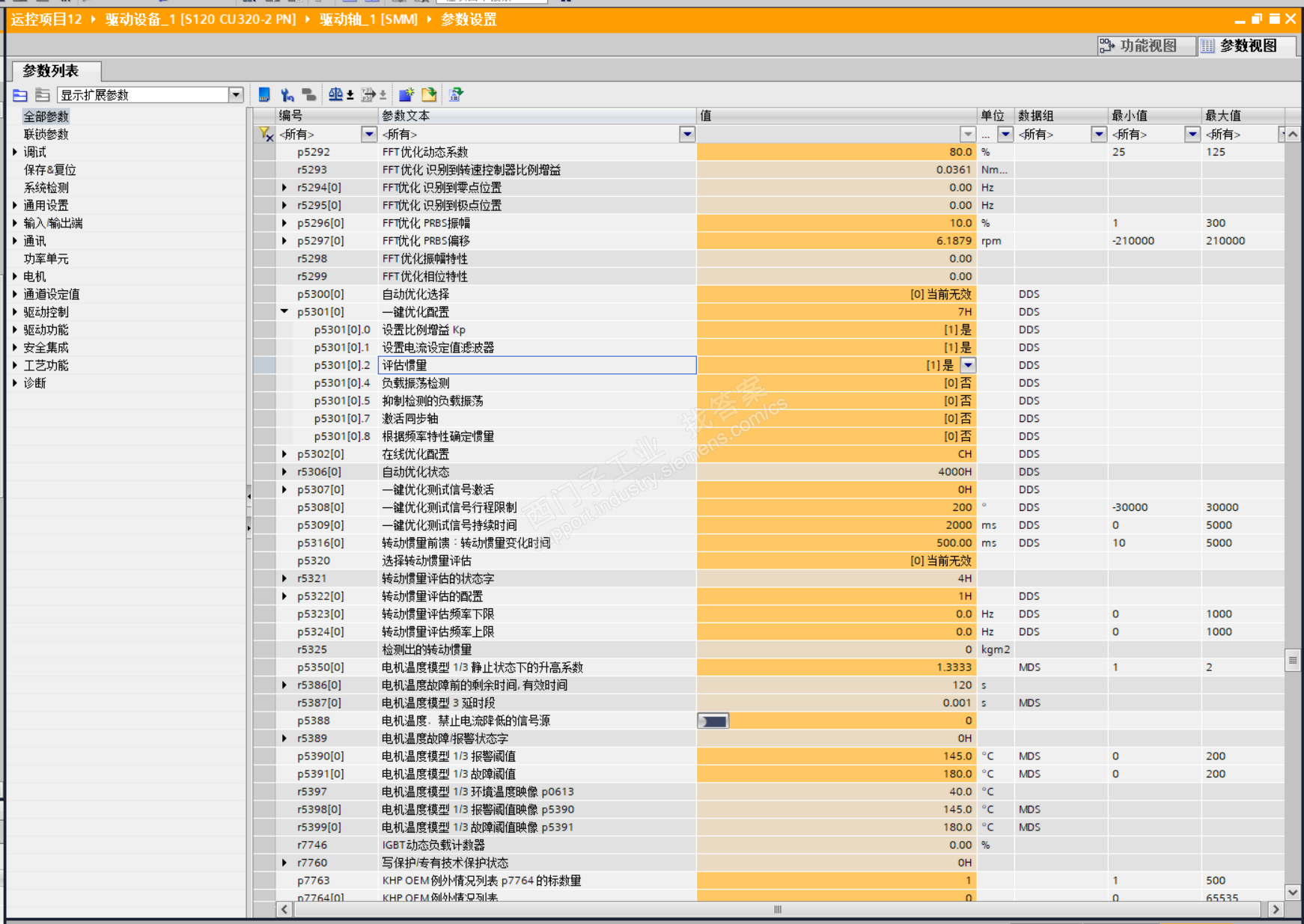This screenshot has width=1304, height=924.
Task: Expand the 调试 tree node
Action: [x=15, y=152]
